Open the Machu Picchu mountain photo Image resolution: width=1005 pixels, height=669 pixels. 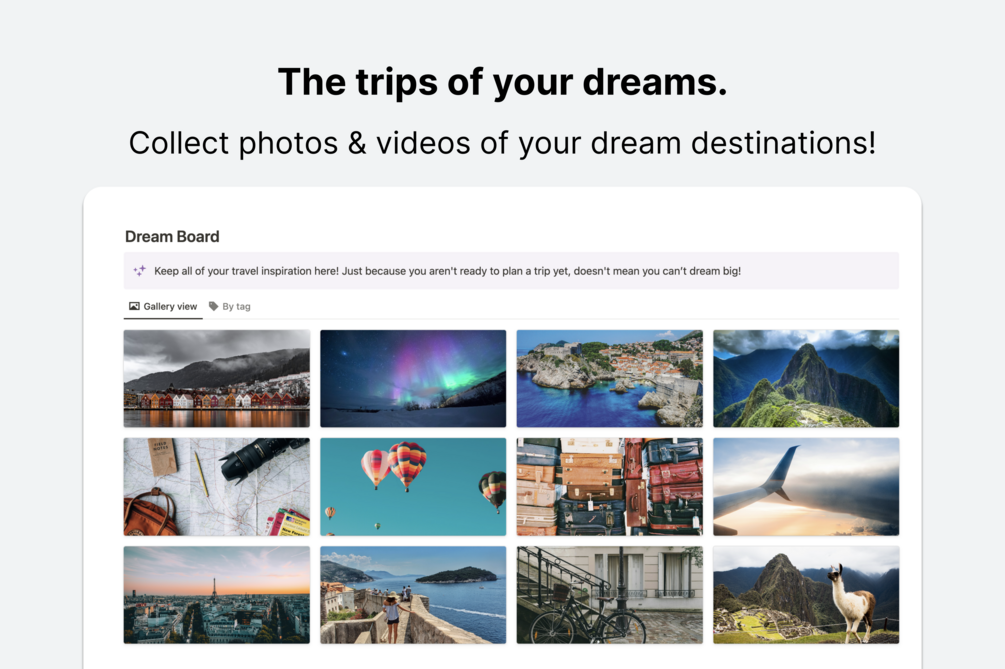[x=806, y=379]
